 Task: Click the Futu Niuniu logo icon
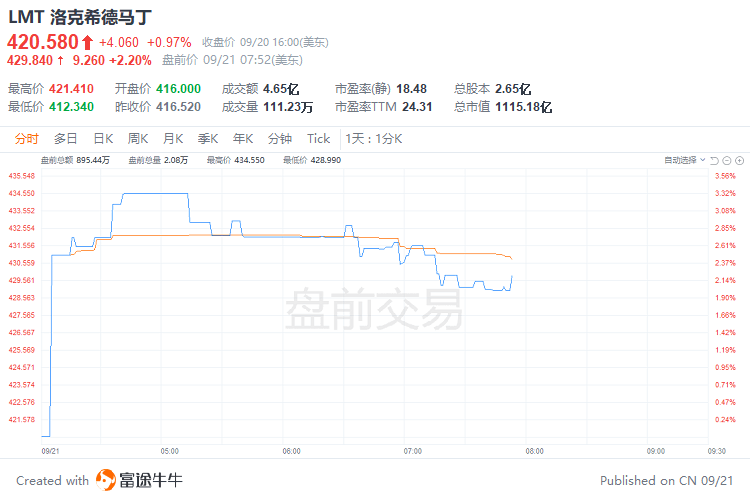tap(106, 480)
